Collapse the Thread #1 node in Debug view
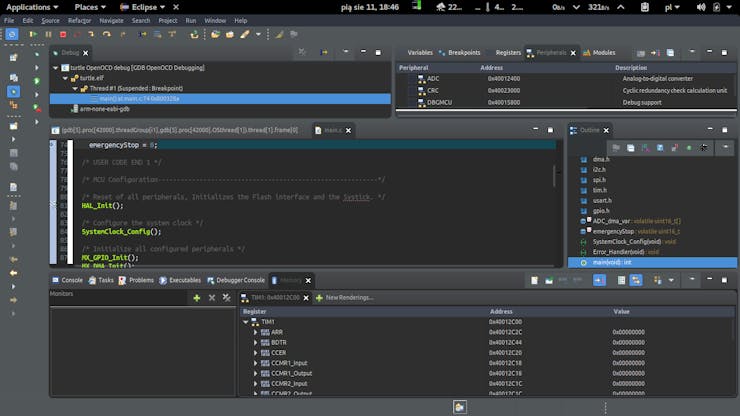740x416 pixels. [75, 88]
